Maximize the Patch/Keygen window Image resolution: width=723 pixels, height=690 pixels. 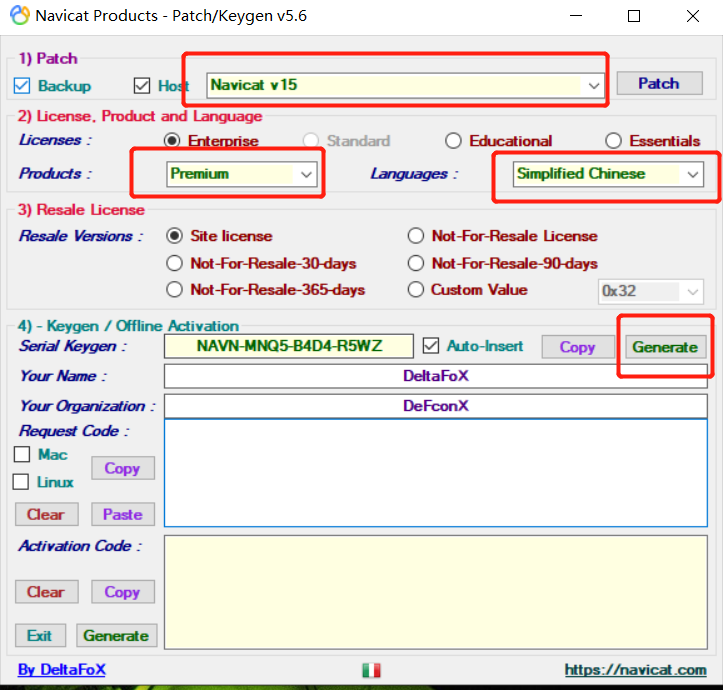coord(634,16)
